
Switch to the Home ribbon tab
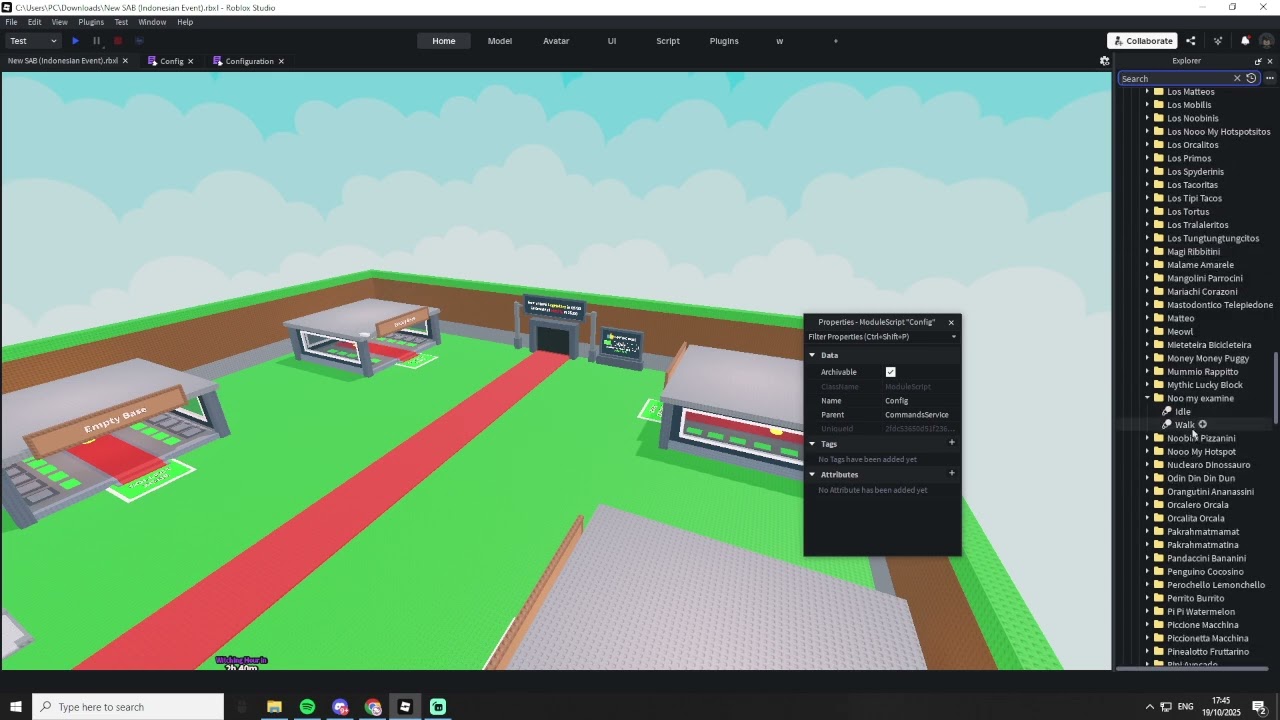tap(444, 41)
